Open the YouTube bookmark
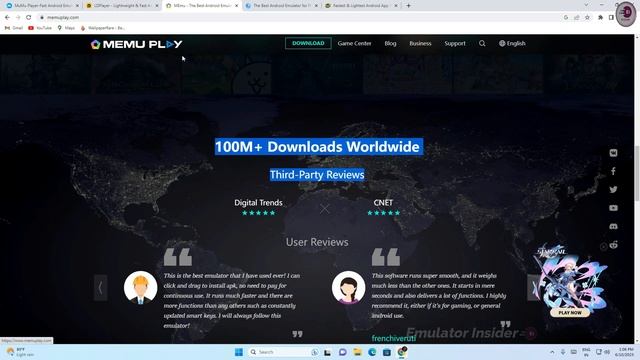Viewport: 640px width, 360px height. tap(40, 28)
